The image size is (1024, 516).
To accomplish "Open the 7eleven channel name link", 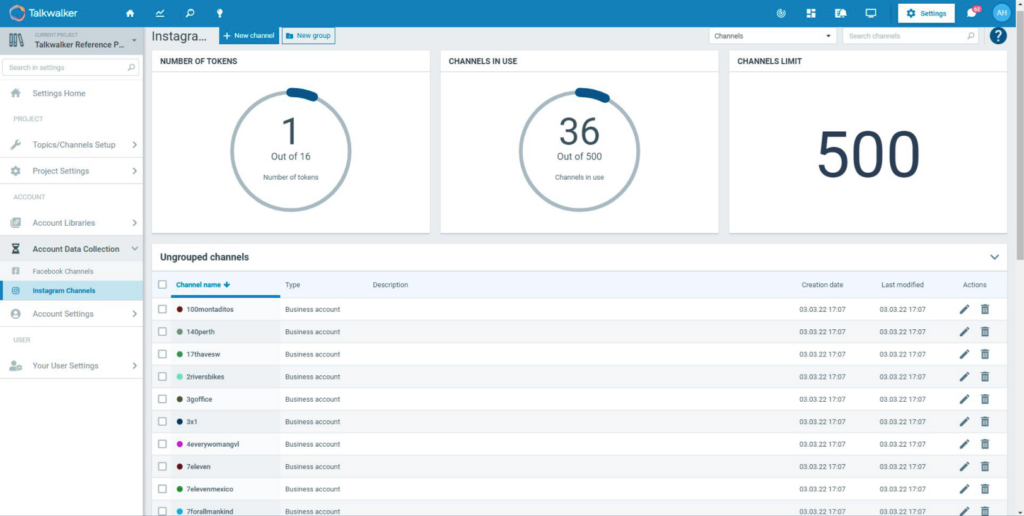I will click(x=199, y=467).
